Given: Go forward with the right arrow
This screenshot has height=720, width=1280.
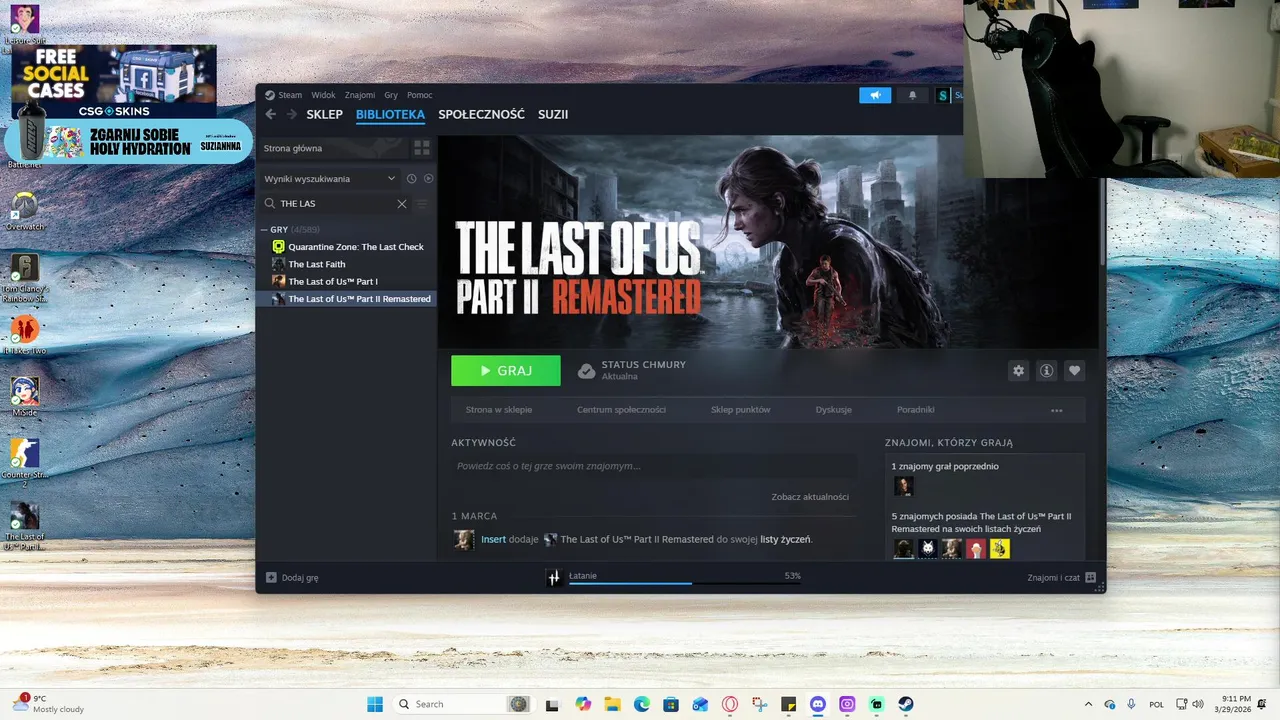Looking at the screenshot, I should pyautogui.click(x=292, y=114).
